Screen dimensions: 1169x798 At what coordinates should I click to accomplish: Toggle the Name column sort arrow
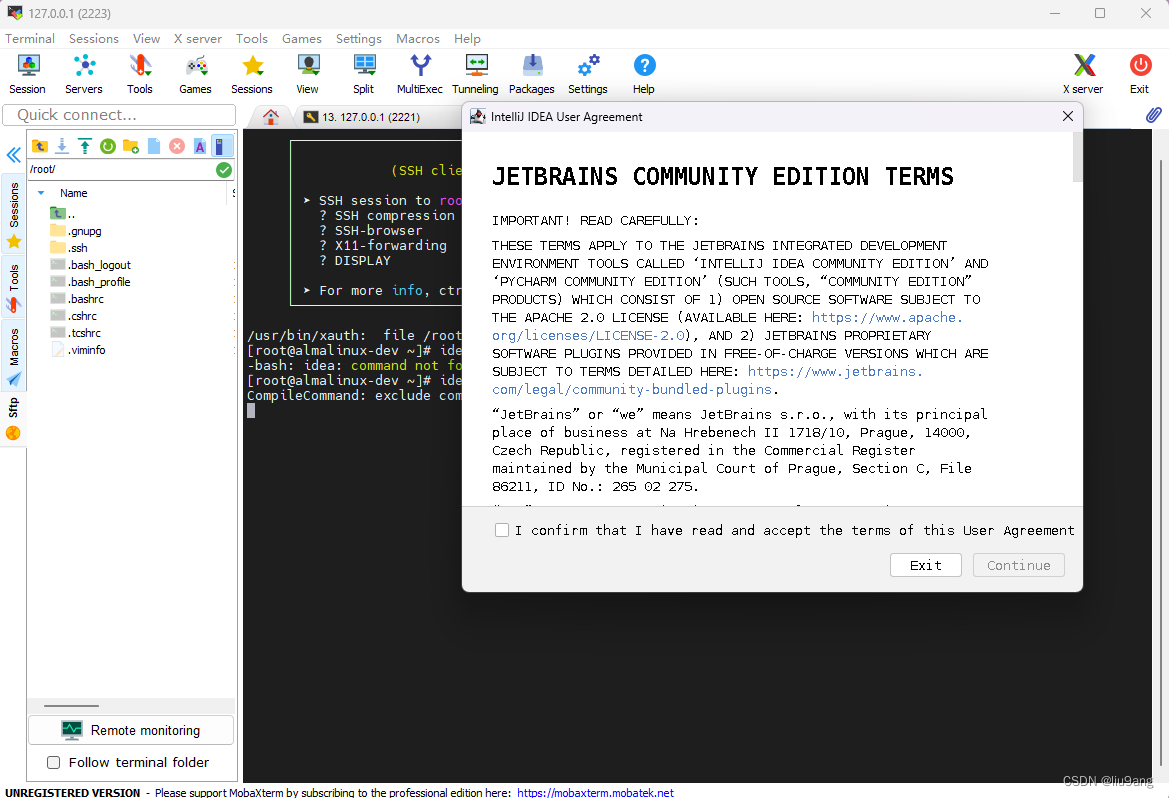pos(41,193)
